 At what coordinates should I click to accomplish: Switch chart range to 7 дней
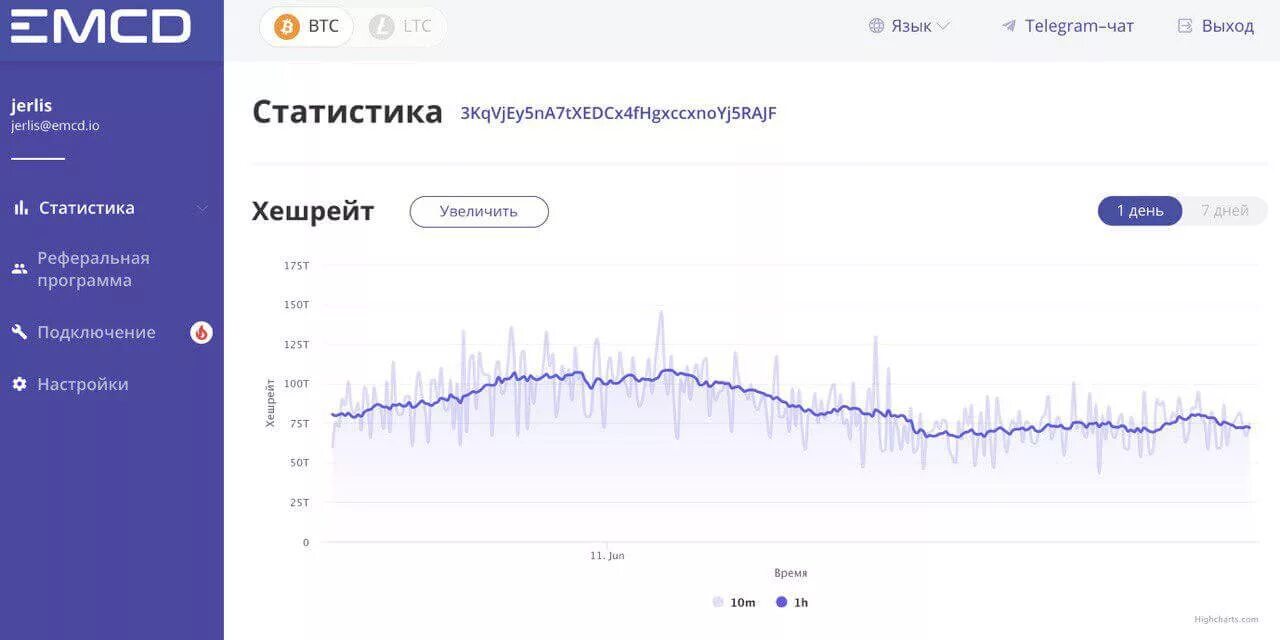[x=1225, y=211]
